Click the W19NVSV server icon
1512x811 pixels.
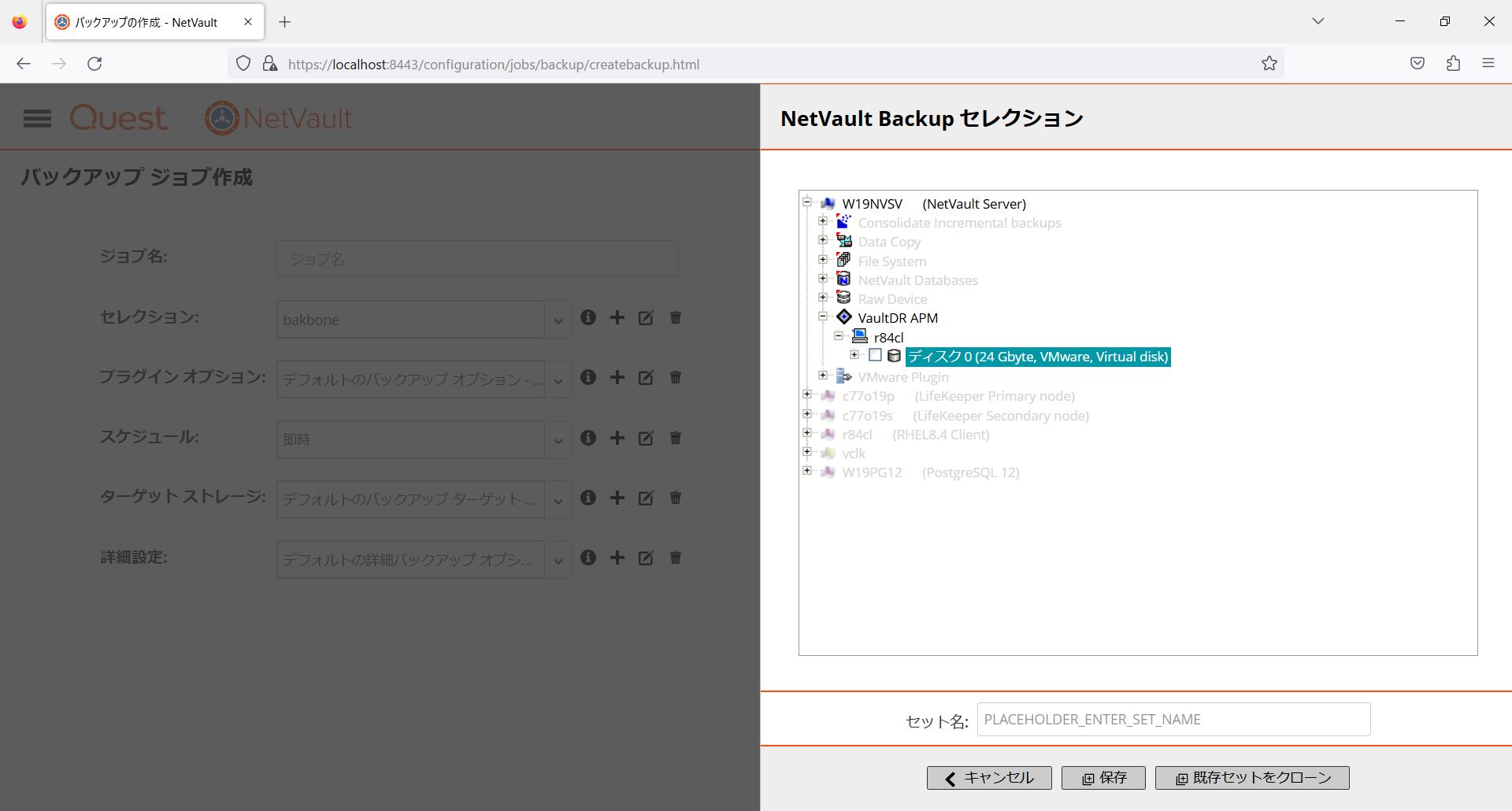828,203
